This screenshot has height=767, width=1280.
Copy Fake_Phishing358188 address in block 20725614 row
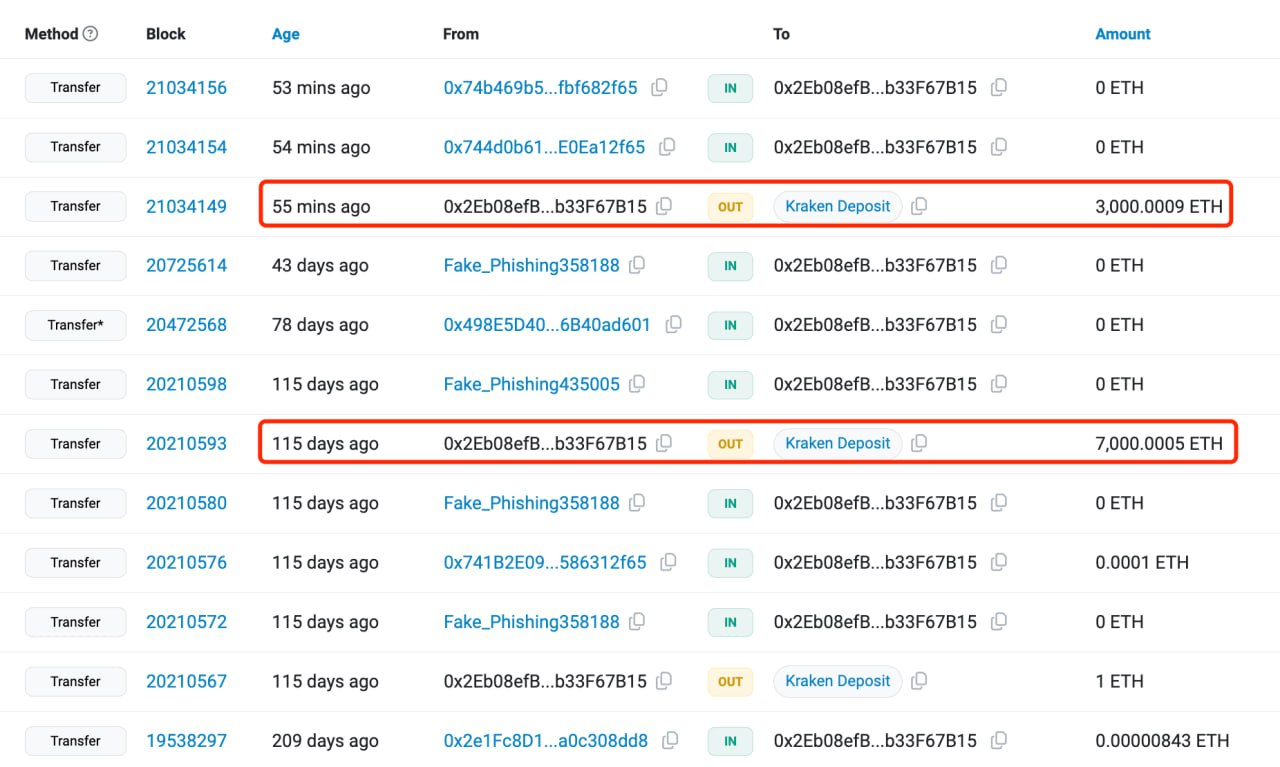637,266
